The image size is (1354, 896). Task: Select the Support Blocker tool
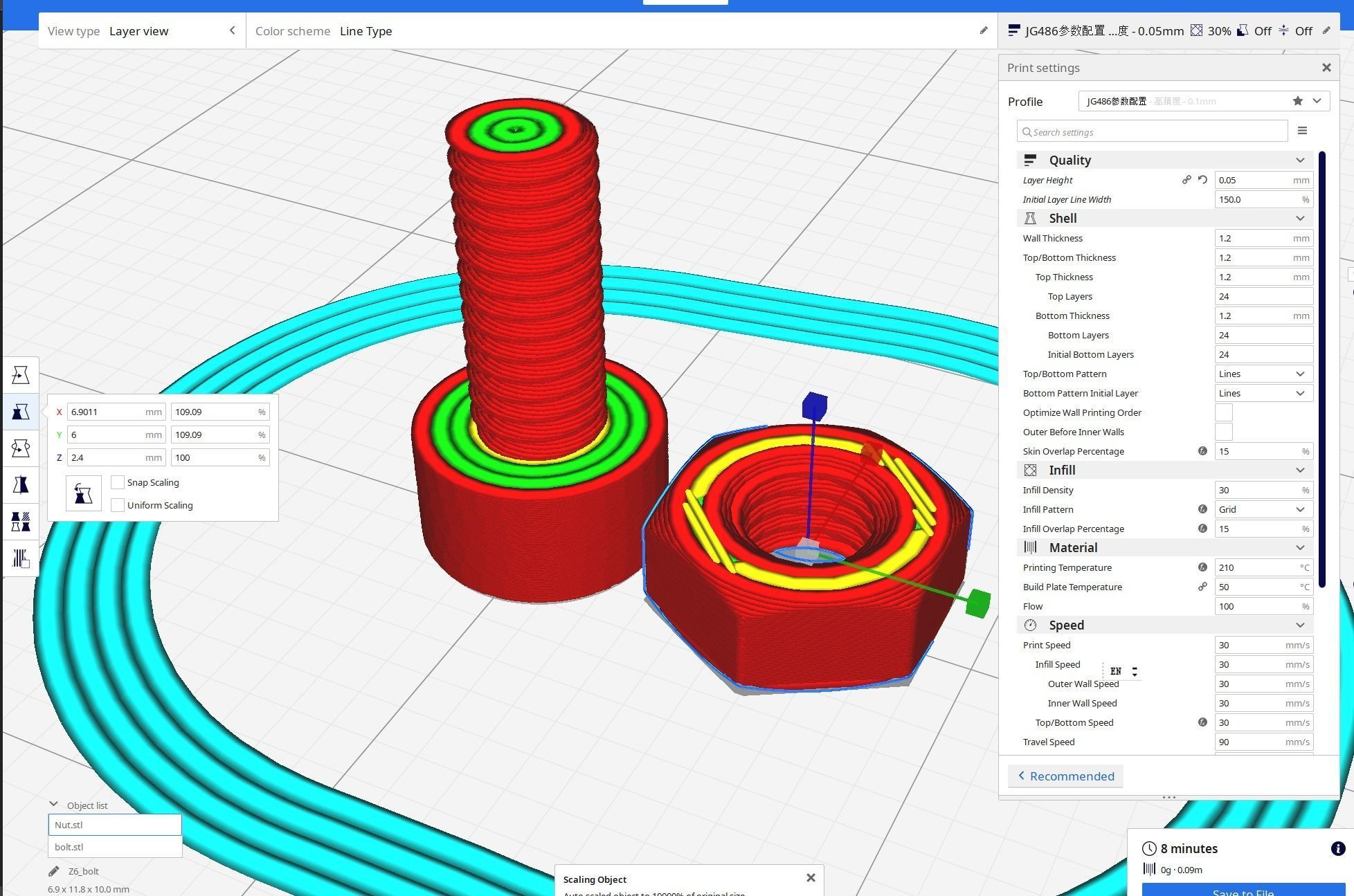[21, 559]
